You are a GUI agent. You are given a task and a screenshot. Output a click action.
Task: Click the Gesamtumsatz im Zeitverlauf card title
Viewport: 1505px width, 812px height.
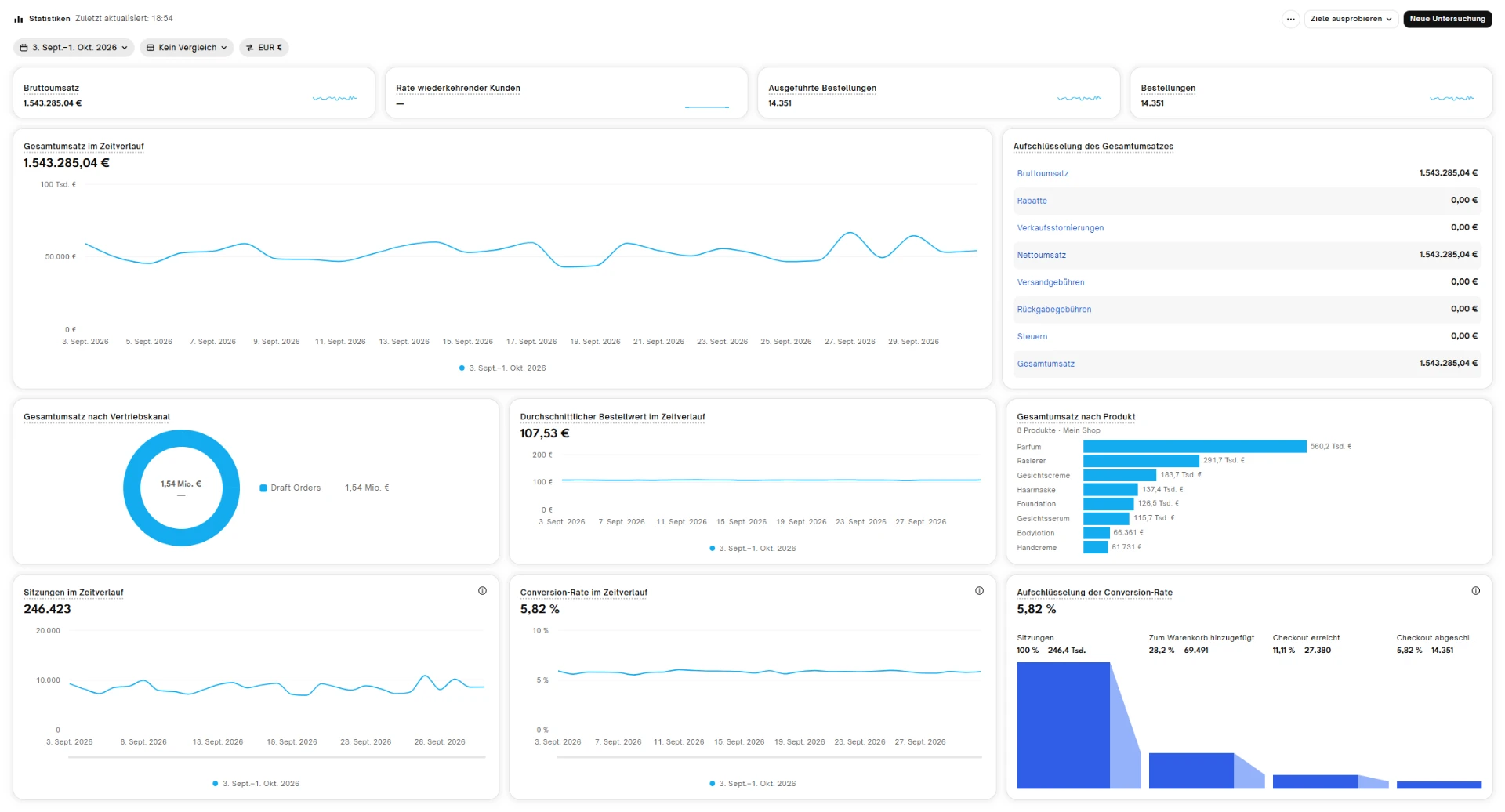coord(84,147)
